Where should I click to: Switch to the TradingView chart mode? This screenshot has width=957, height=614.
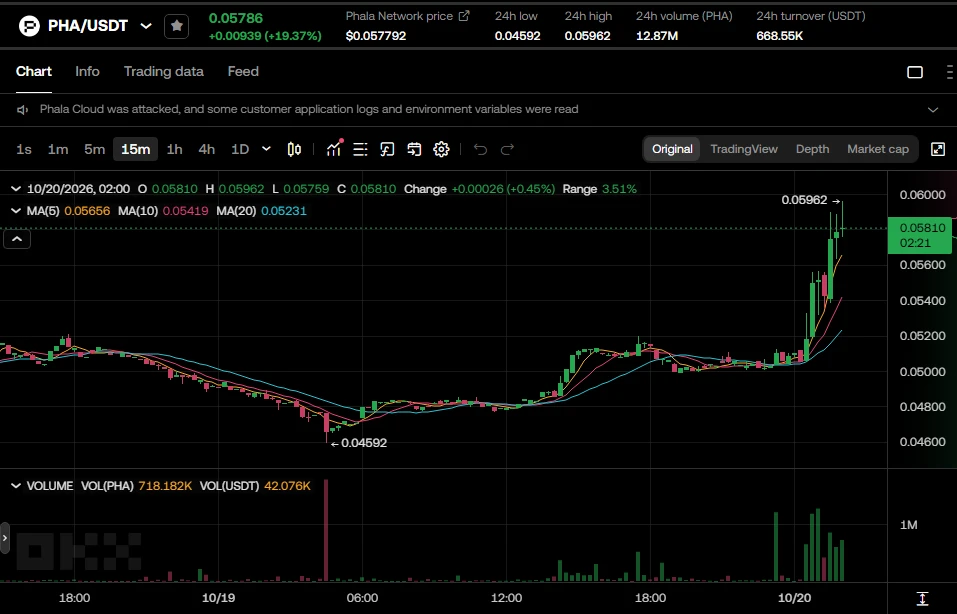[x=744, y=150]
